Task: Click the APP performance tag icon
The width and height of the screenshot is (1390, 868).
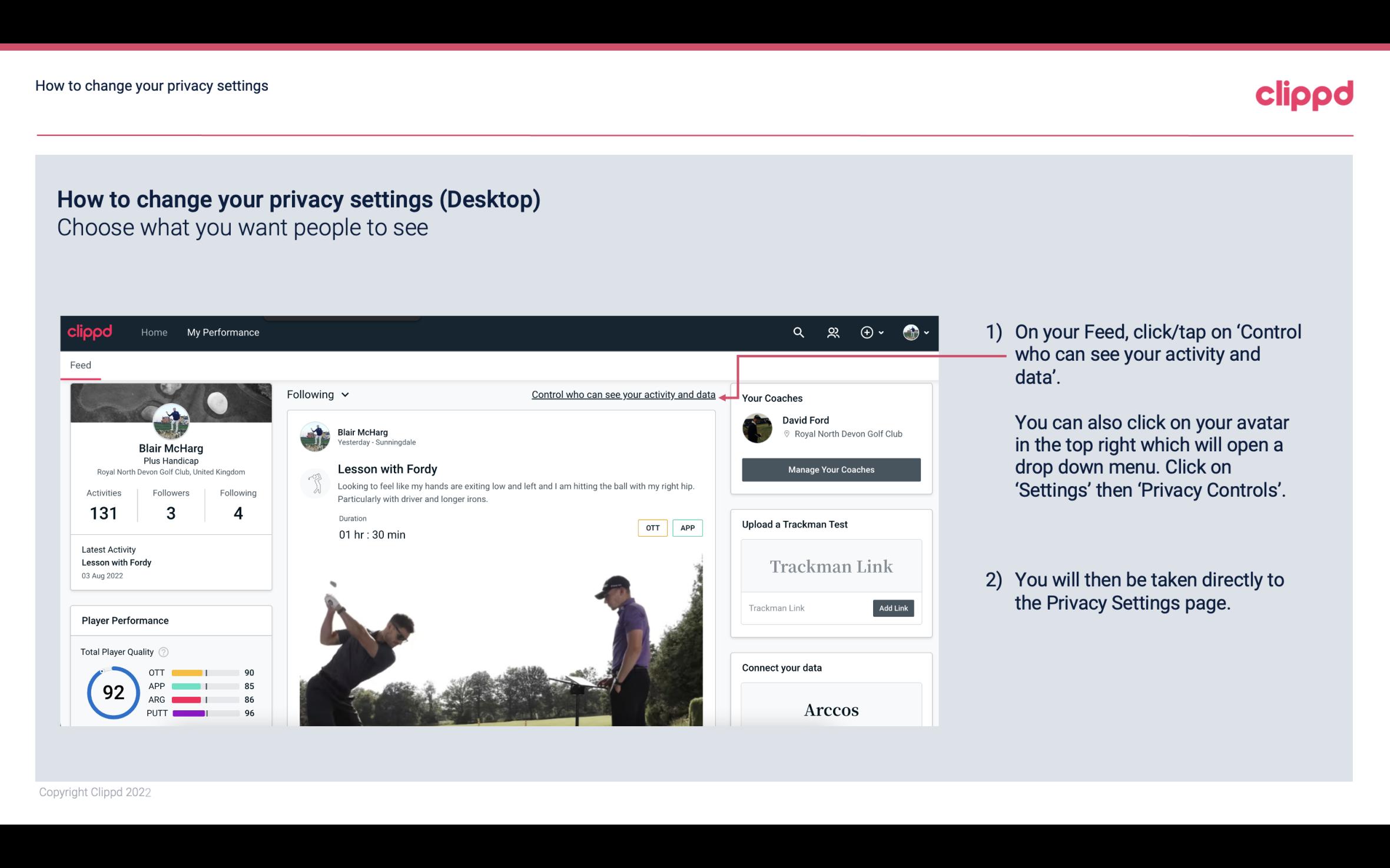Action: 688,527
